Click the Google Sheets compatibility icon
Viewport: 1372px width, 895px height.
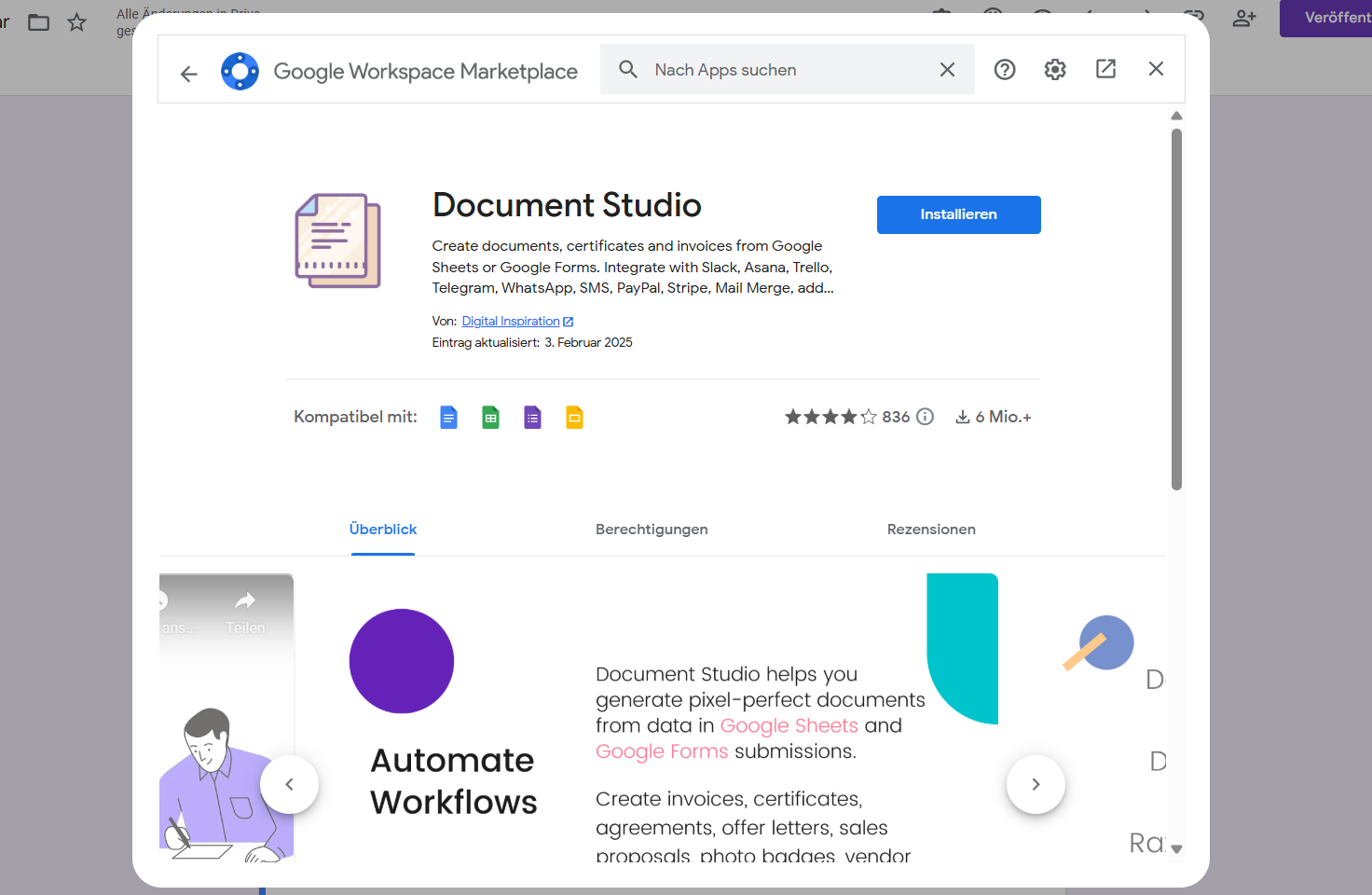[490, 418]
